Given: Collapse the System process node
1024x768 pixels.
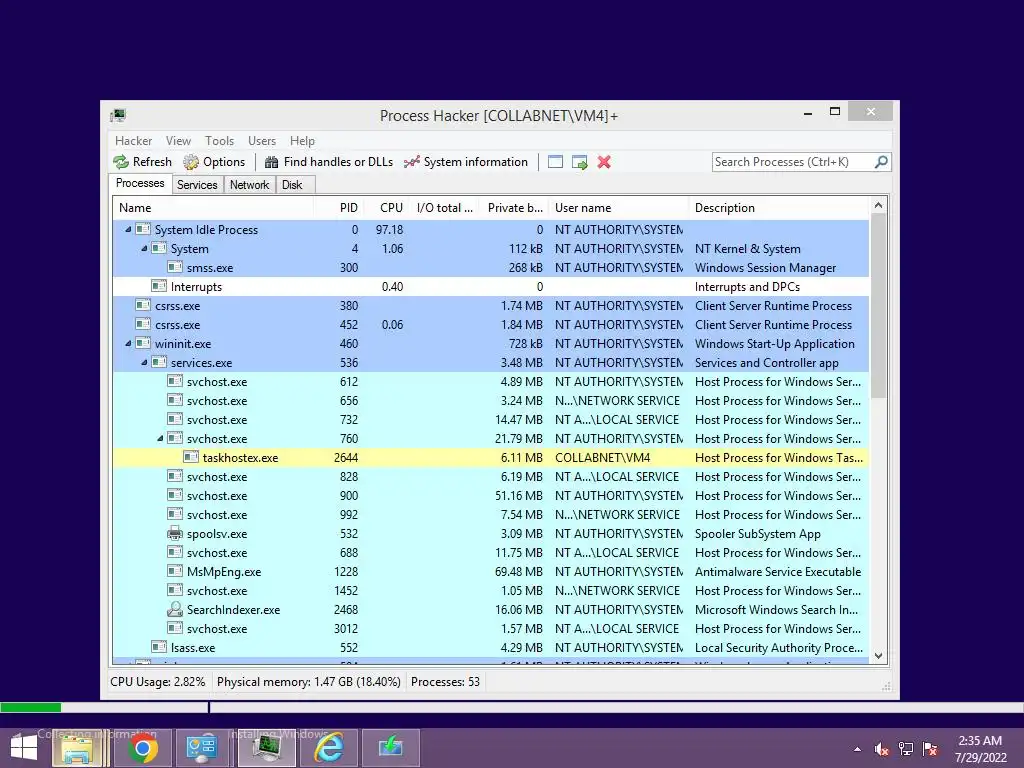Looking at the screenshot, I should tap(144, 248).
